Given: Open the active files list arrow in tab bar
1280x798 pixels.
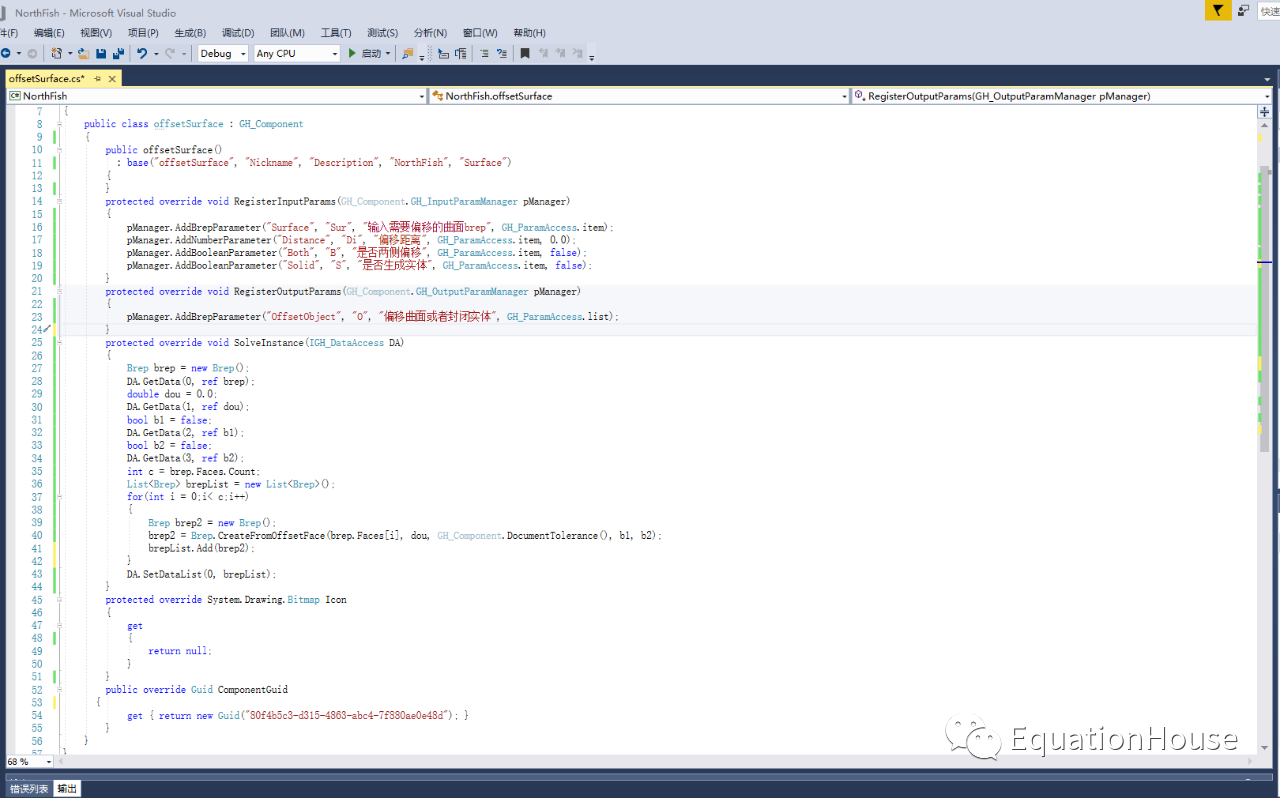Looking at the screenshot, I should point(1269,78).
